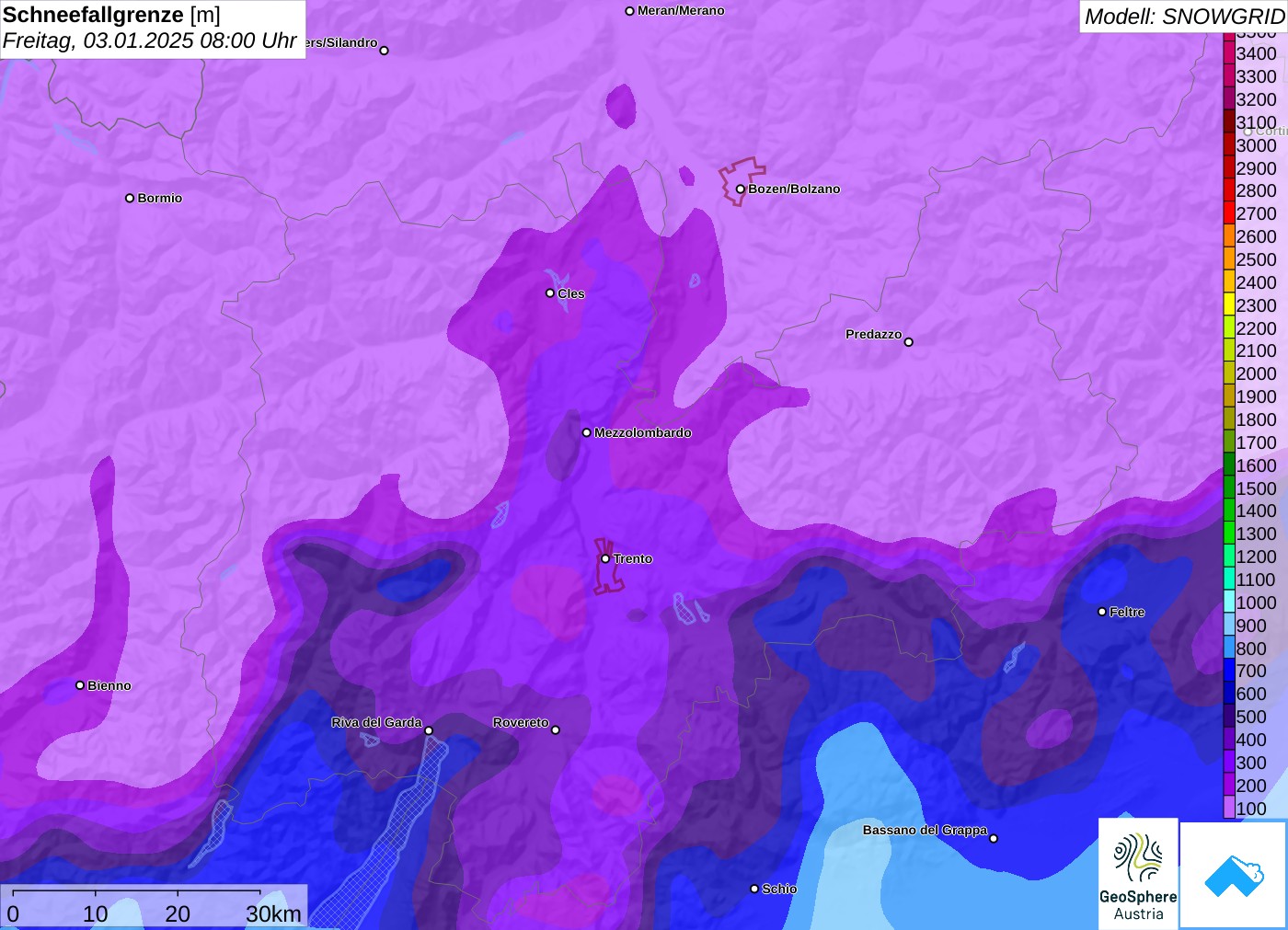This screenshot has height=930, width=1288.
Task: Click the 2300 yellow legend swatch
Action: pos(1228,305)
